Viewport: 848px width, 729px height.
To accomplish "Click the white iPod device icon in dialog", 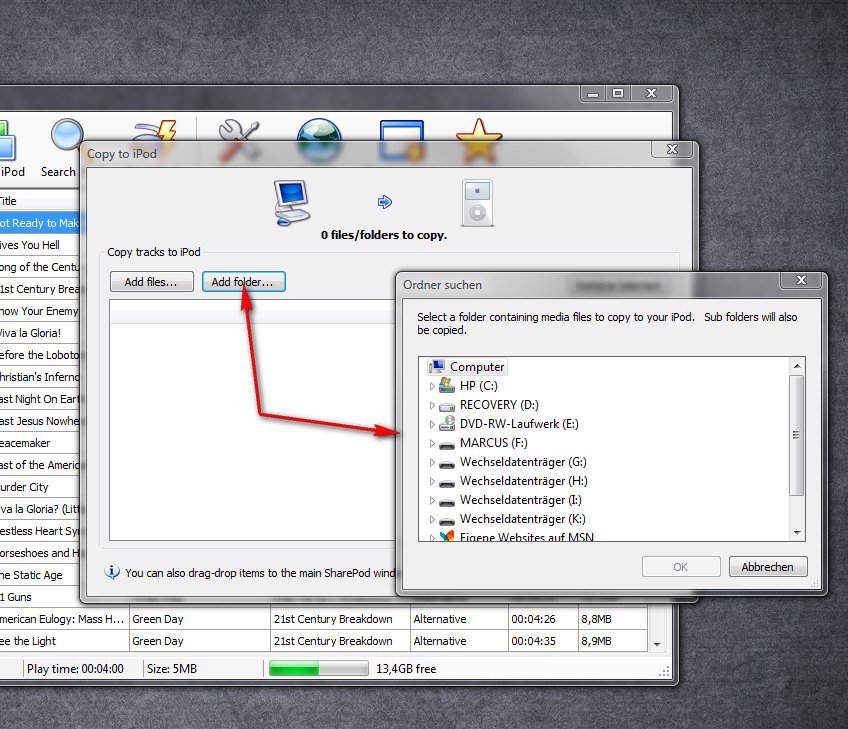I will coord(478,203).
